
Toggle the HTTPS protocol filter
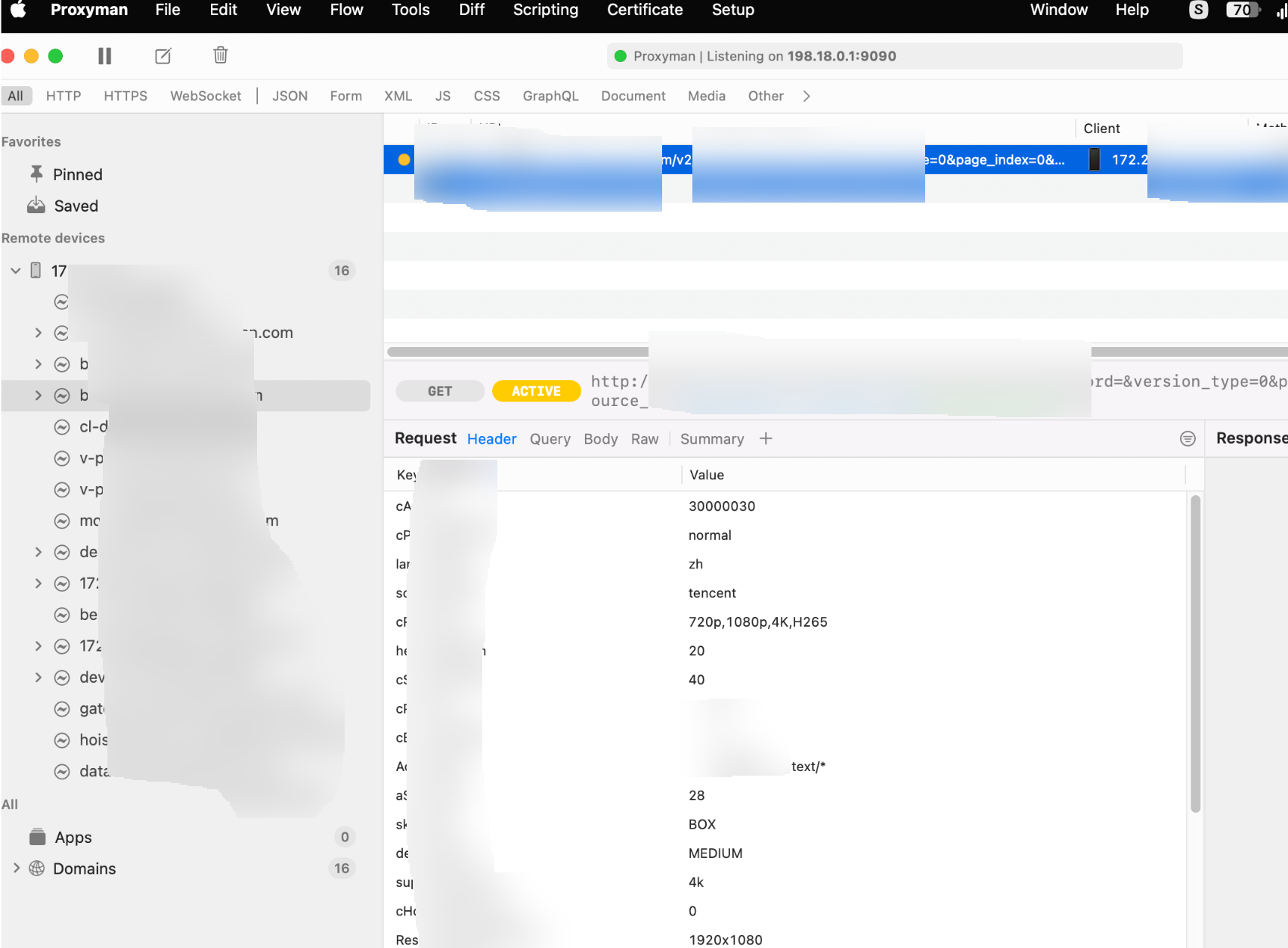pos(125,96)
